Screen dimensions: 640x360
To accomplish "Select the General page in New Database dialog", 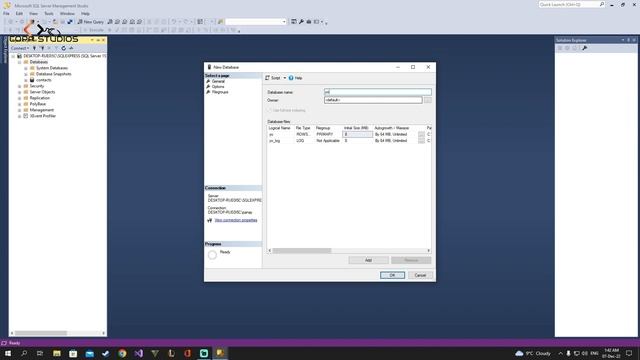I will (218, 81).
